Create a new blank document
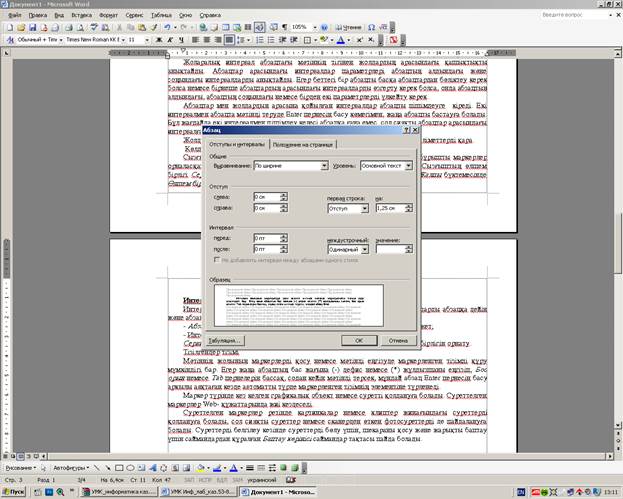Viewport: 623px width, 499px height. tap(6, 27)
